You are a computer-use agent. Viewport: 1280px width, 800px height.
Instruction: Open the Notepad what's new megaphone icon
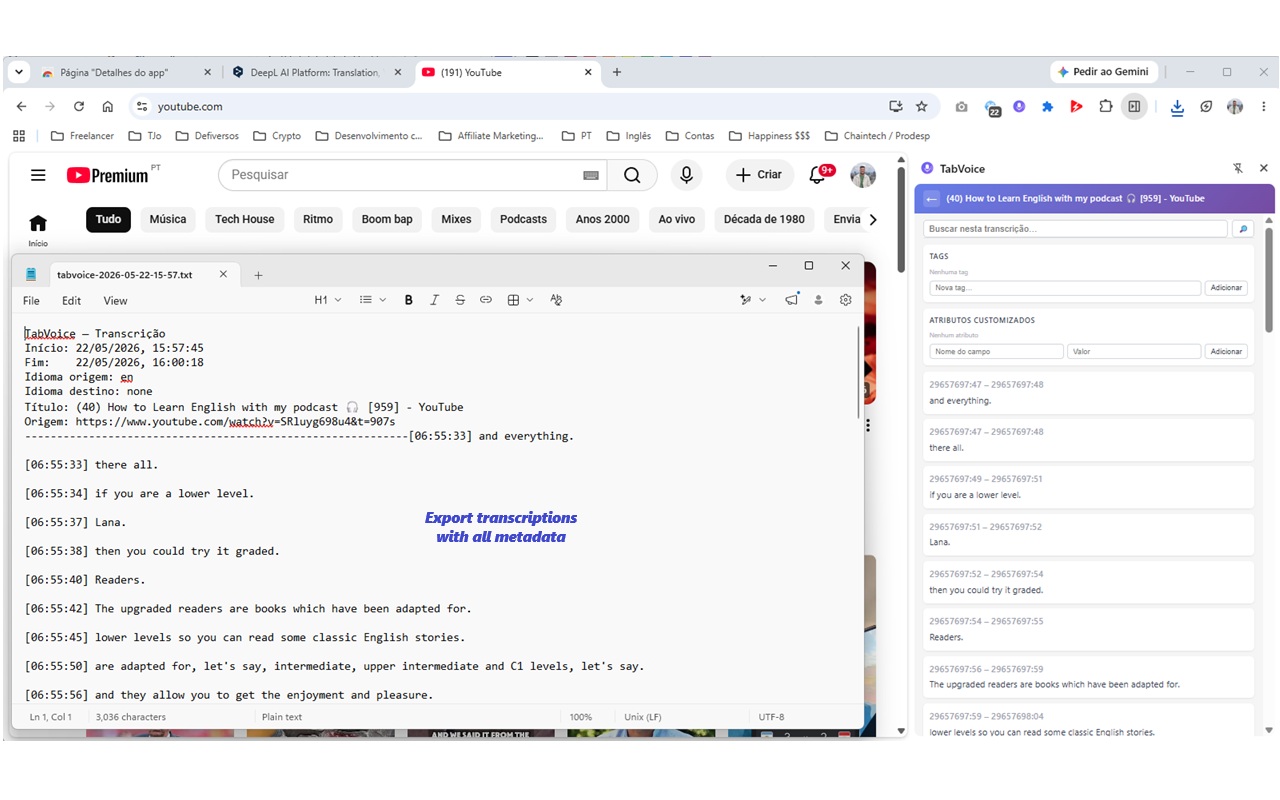[792, 299]
